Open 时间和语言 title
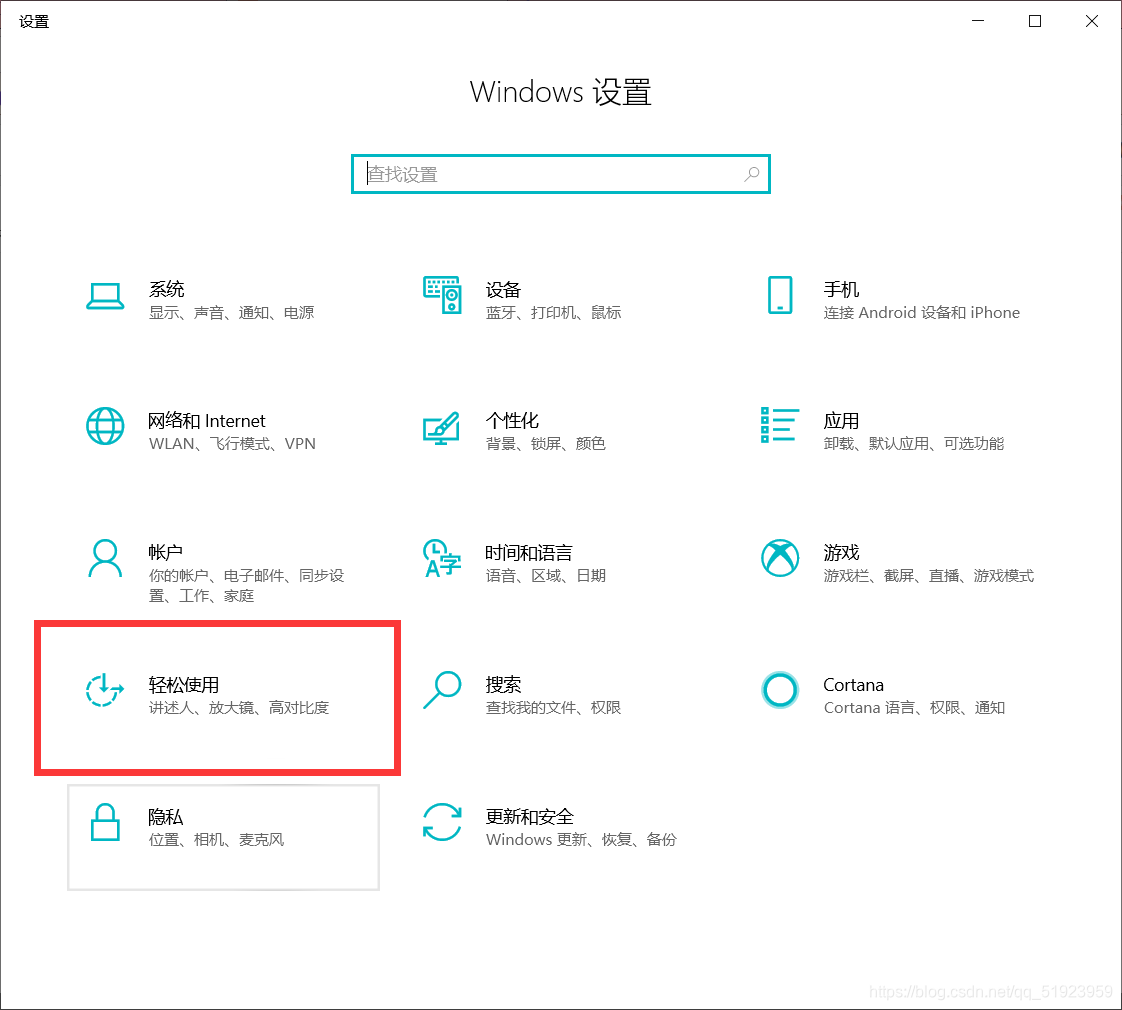 point(529,553)
